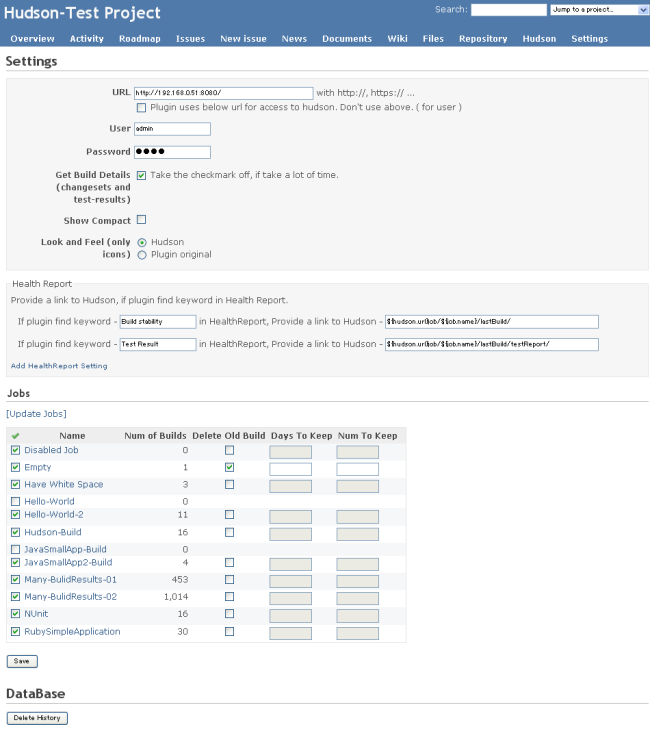Uncheck the Empty job checkbox
This screenshot has height=729, width=650.
[x=15, y=467]
